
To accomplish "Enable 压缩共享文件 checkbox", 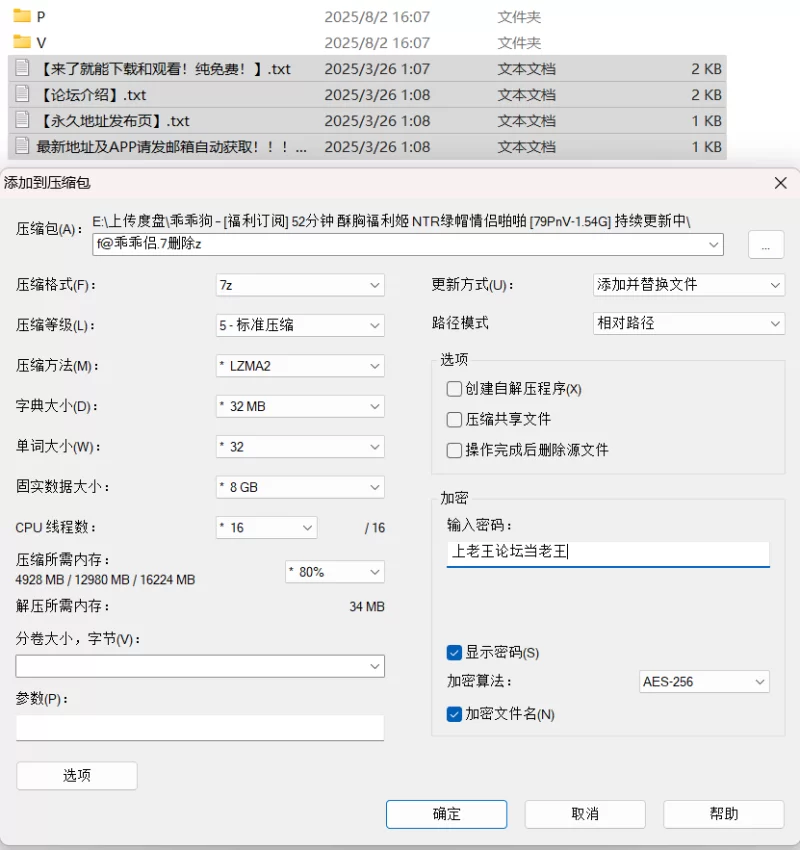I will (454, 419).
